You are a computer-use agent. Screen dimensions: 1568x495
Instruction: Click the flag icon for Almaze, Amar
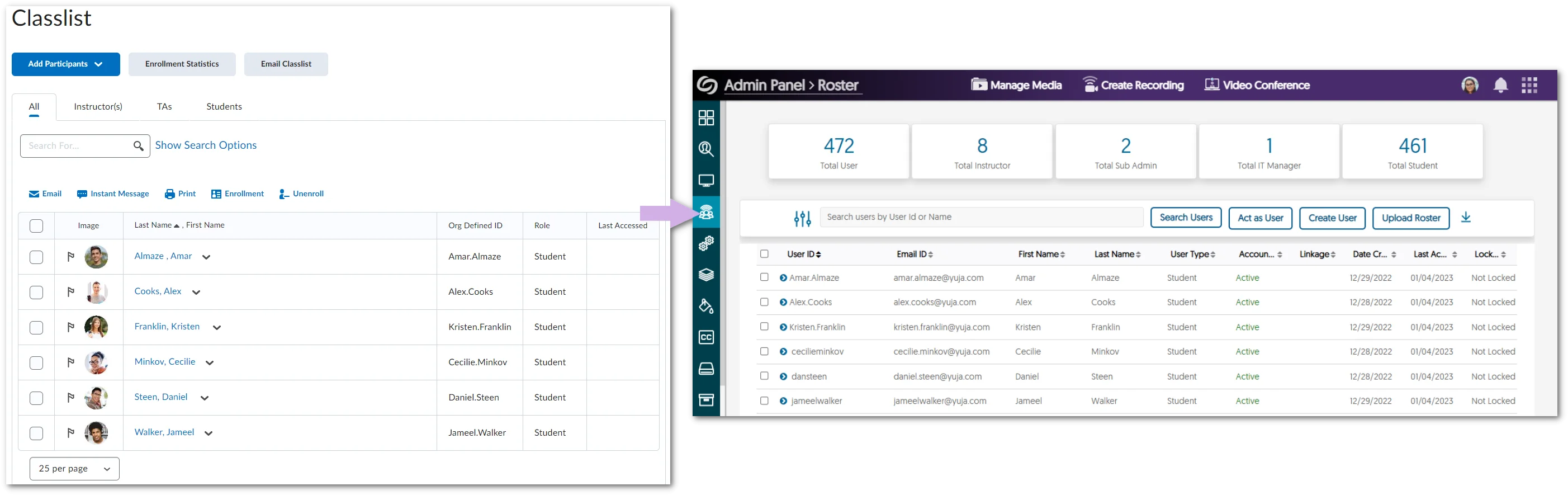(x=70, y=257)
